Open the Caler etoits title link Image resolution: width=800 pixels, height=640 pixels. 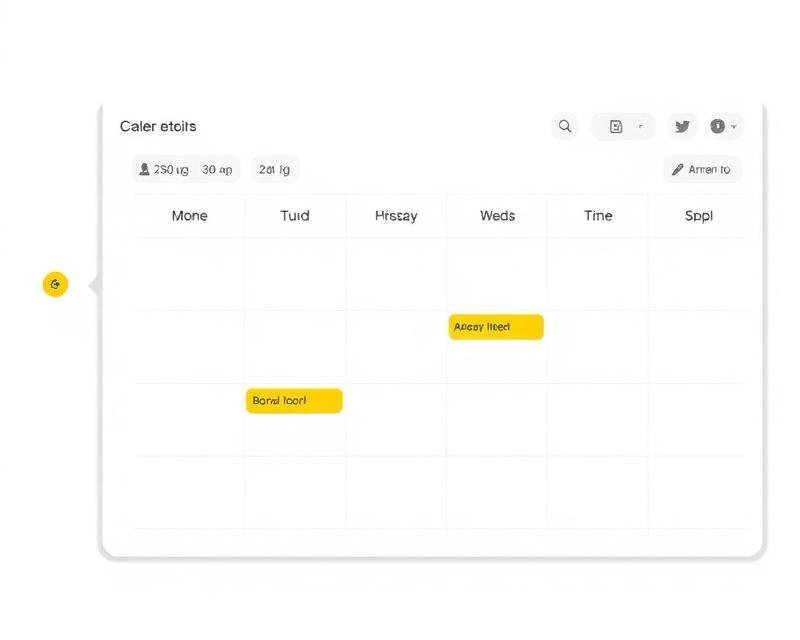[158, 126]
